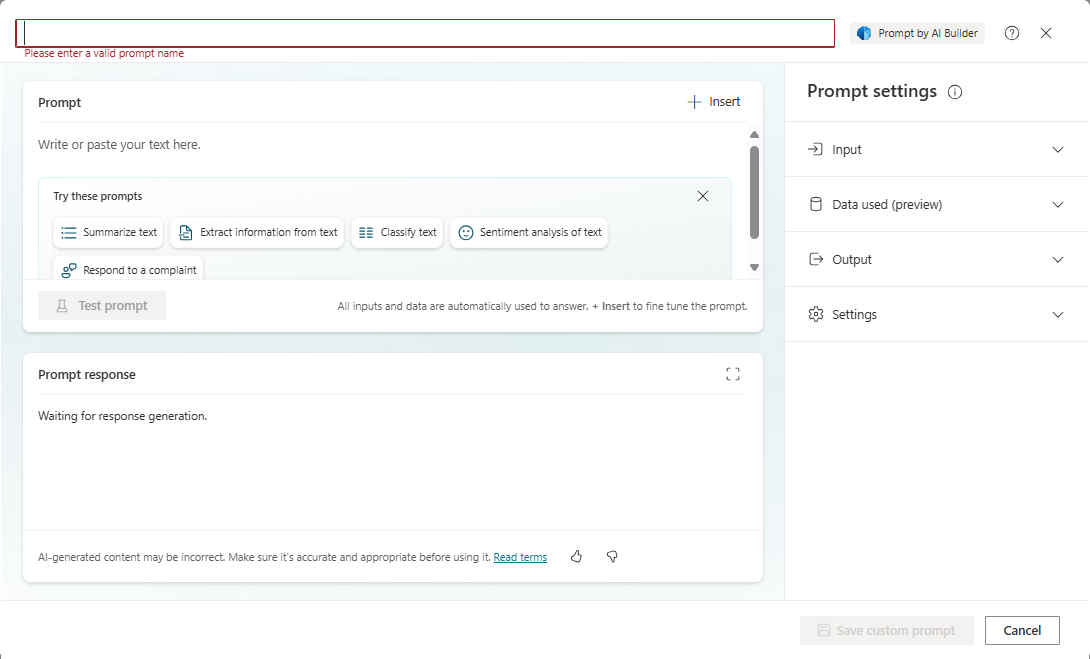Expand the Data used (preview) section

936,205
